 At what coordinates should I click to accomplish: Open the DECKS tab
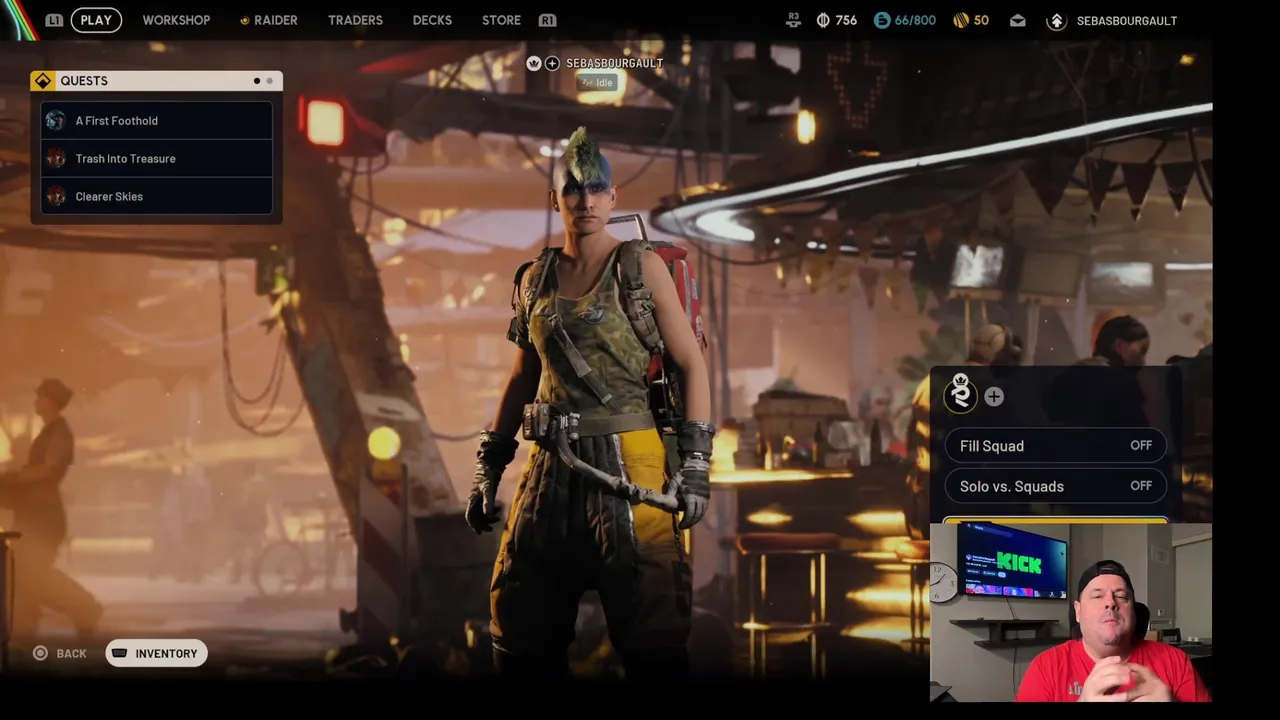(x=432, y=20)
